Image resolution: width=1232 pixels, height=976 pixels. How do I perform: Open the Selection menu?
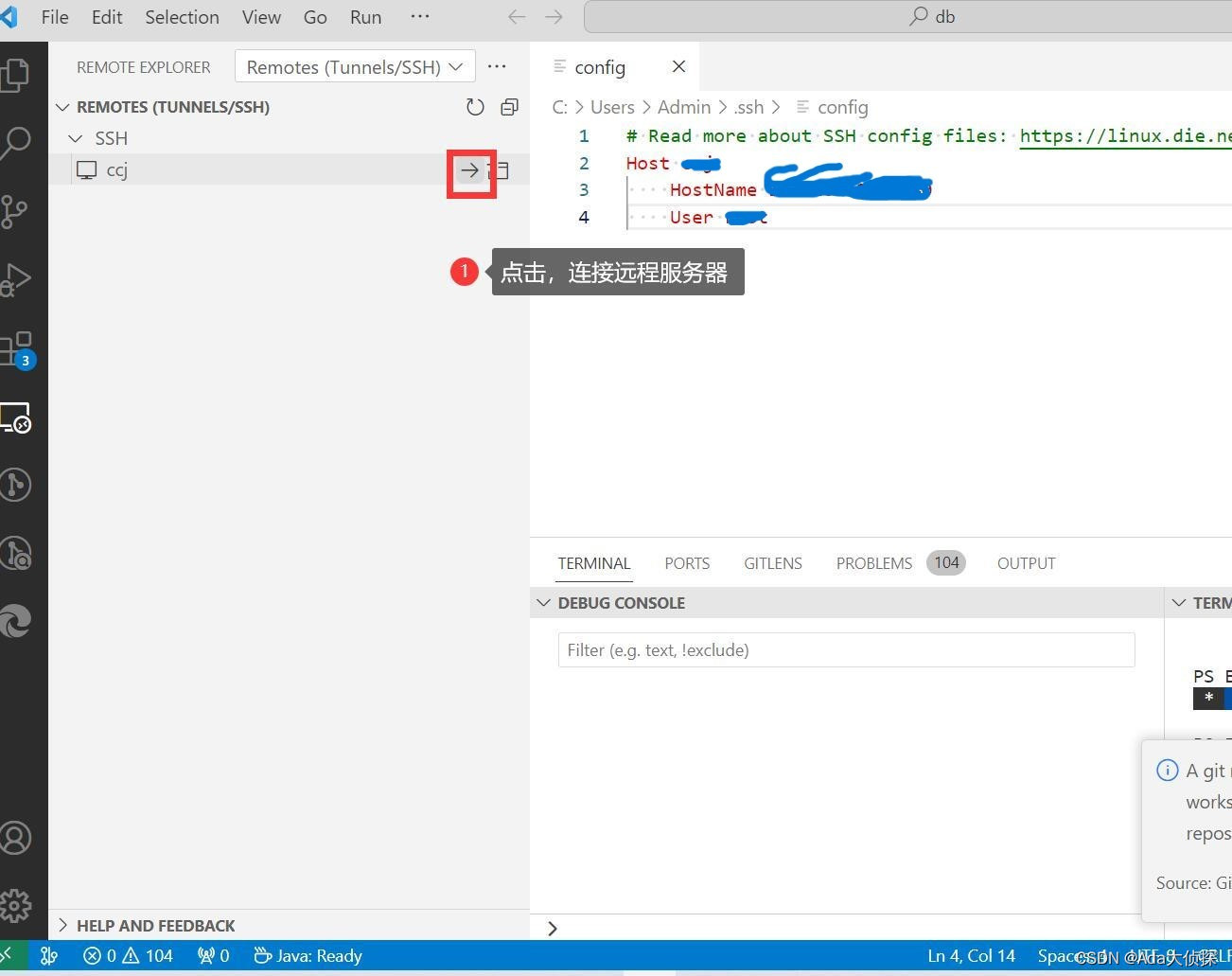click(x=182, y=17)
